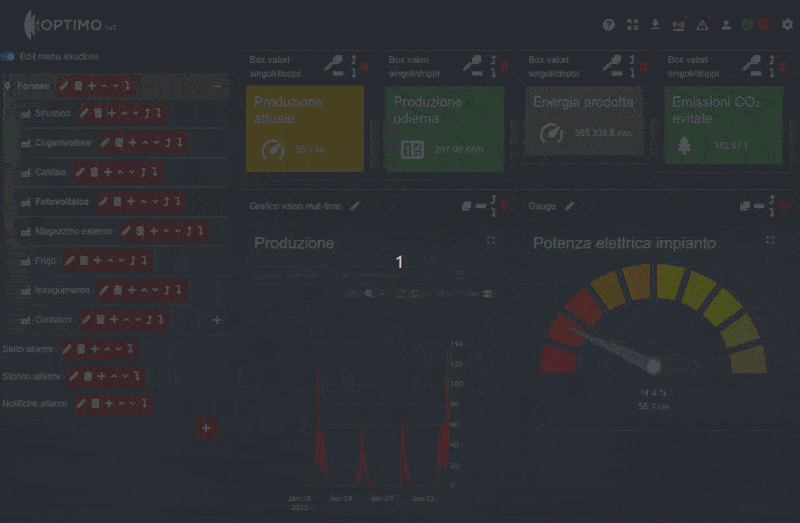Viewport: 800px width, 523px height.
Task: Click the red circular cancel icon
Action: click(x=764, y=24)
